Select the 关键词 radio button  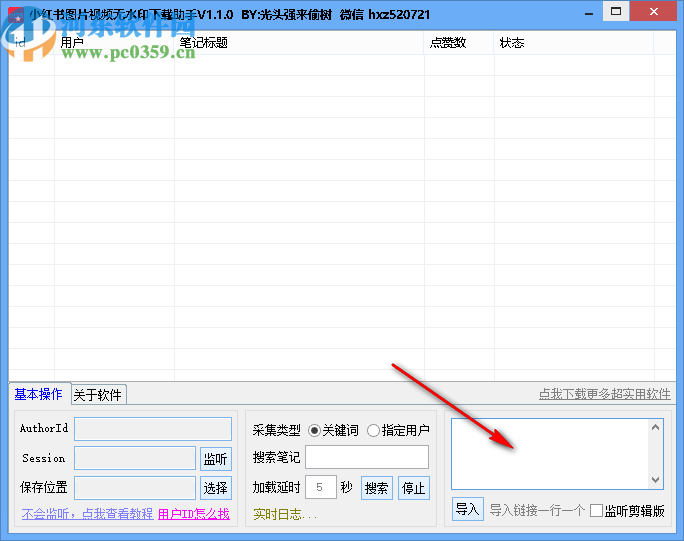pos(333,431)
